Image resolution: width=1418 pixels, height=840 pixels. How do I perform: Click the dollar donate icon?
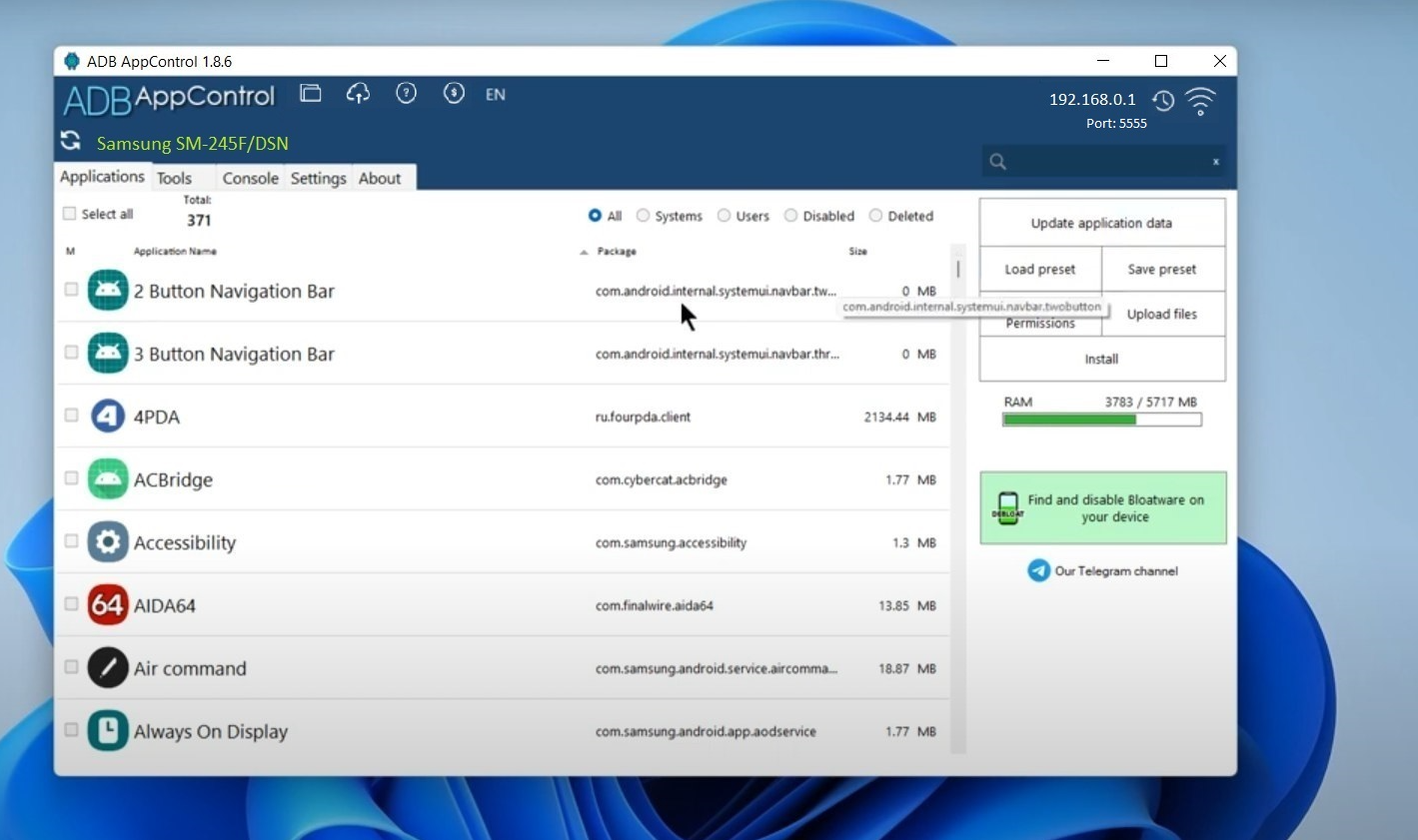(x=454, y=93)
